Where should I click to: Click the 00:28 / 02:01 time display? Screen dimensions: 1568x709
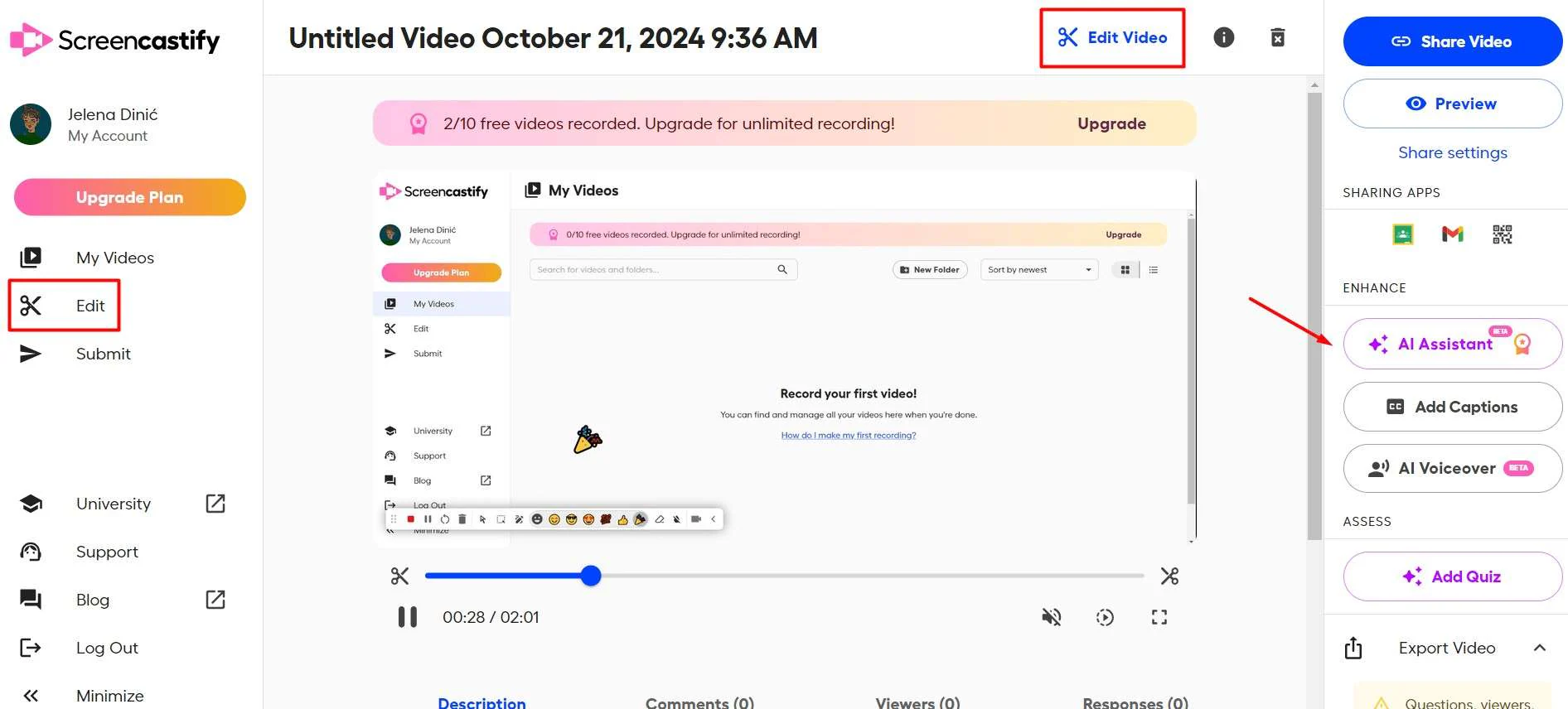click(x=491, y=617)
